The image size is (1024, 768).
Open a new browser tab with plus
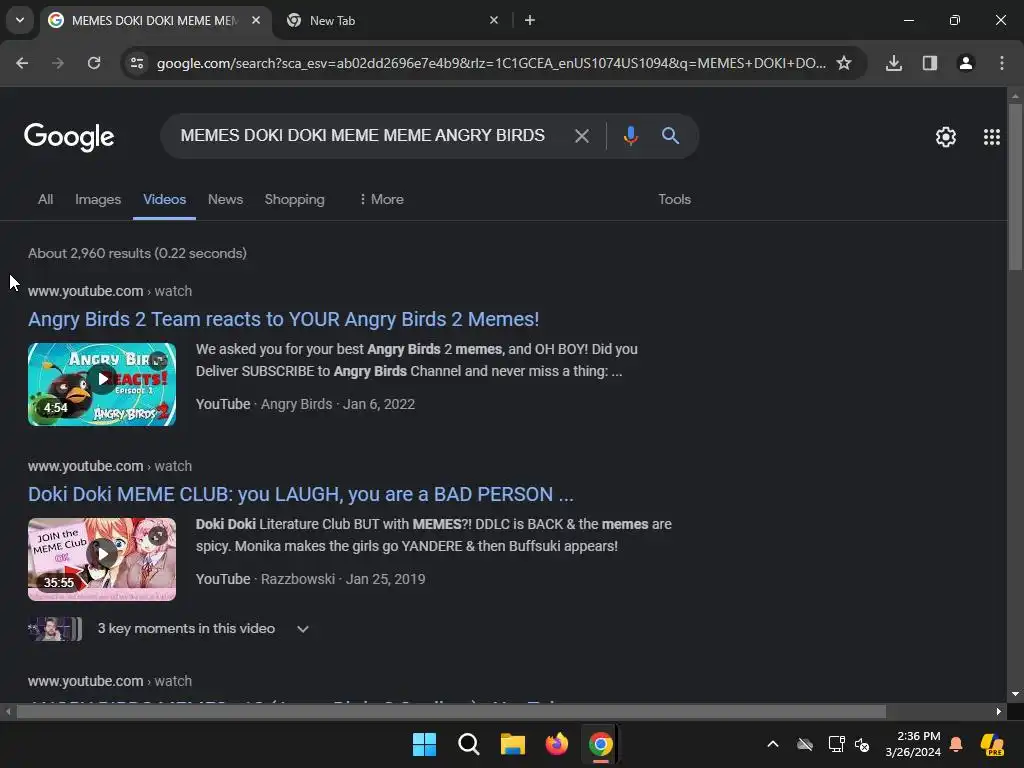pos(530,20)
